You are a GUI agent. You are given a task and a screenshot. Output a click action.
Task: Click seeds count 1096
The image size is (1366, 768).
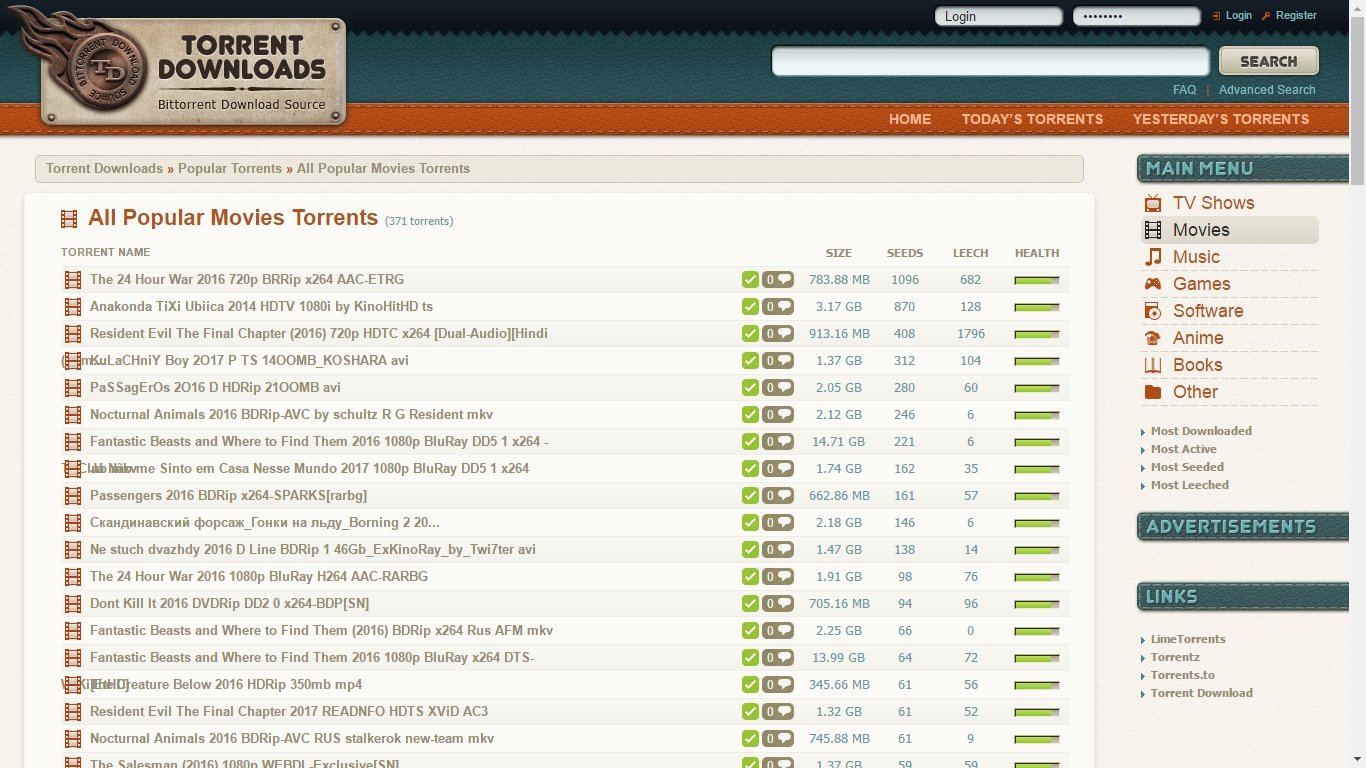click(905, 280)
